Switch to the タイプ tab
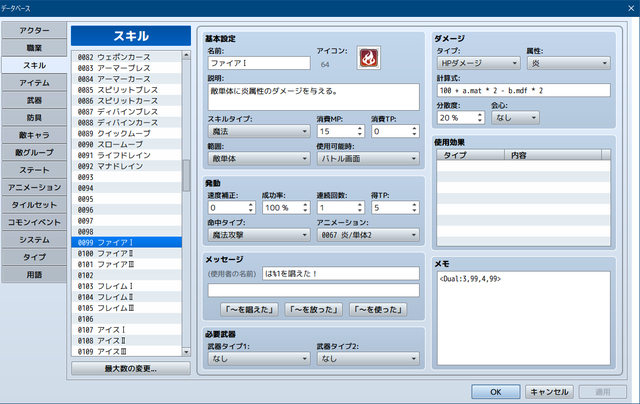 coord(34,257)
